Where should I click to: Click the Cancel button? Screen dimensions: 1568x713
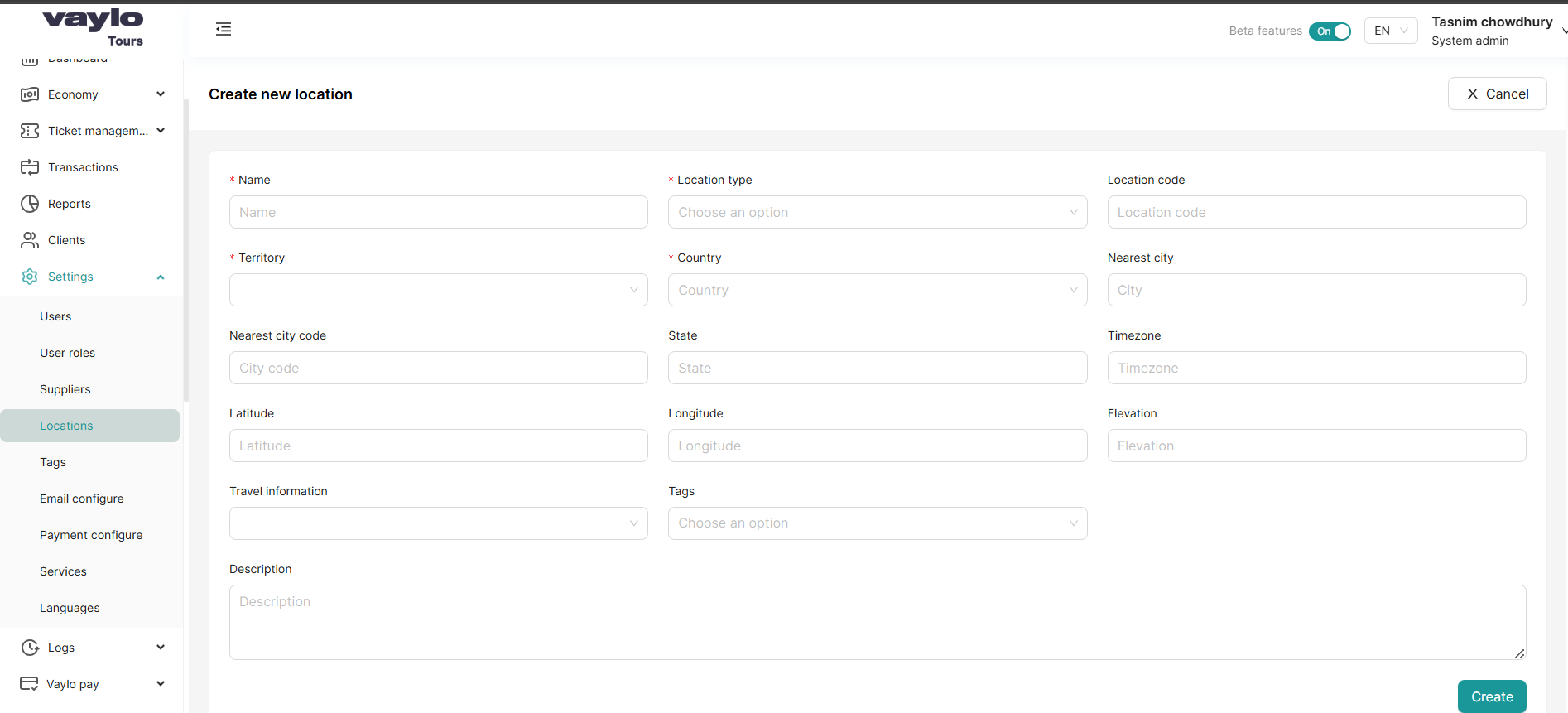(x=1497, y=94)
